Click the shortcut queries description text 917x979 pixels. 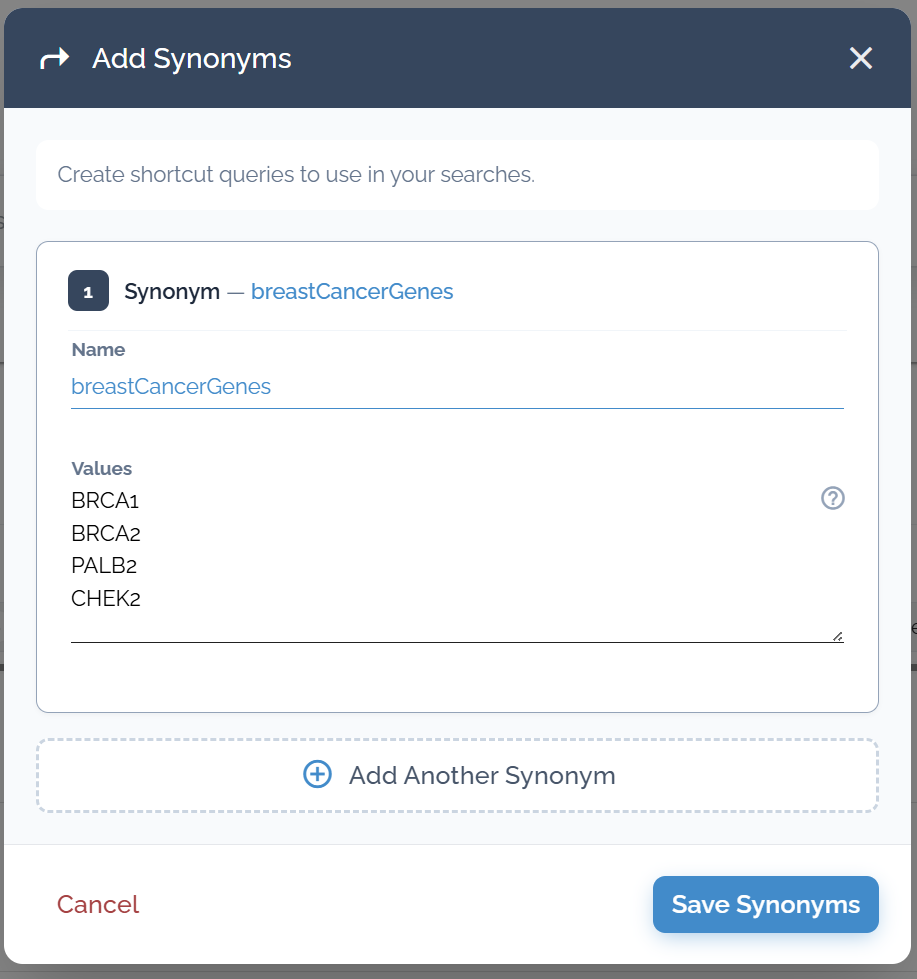296,175
